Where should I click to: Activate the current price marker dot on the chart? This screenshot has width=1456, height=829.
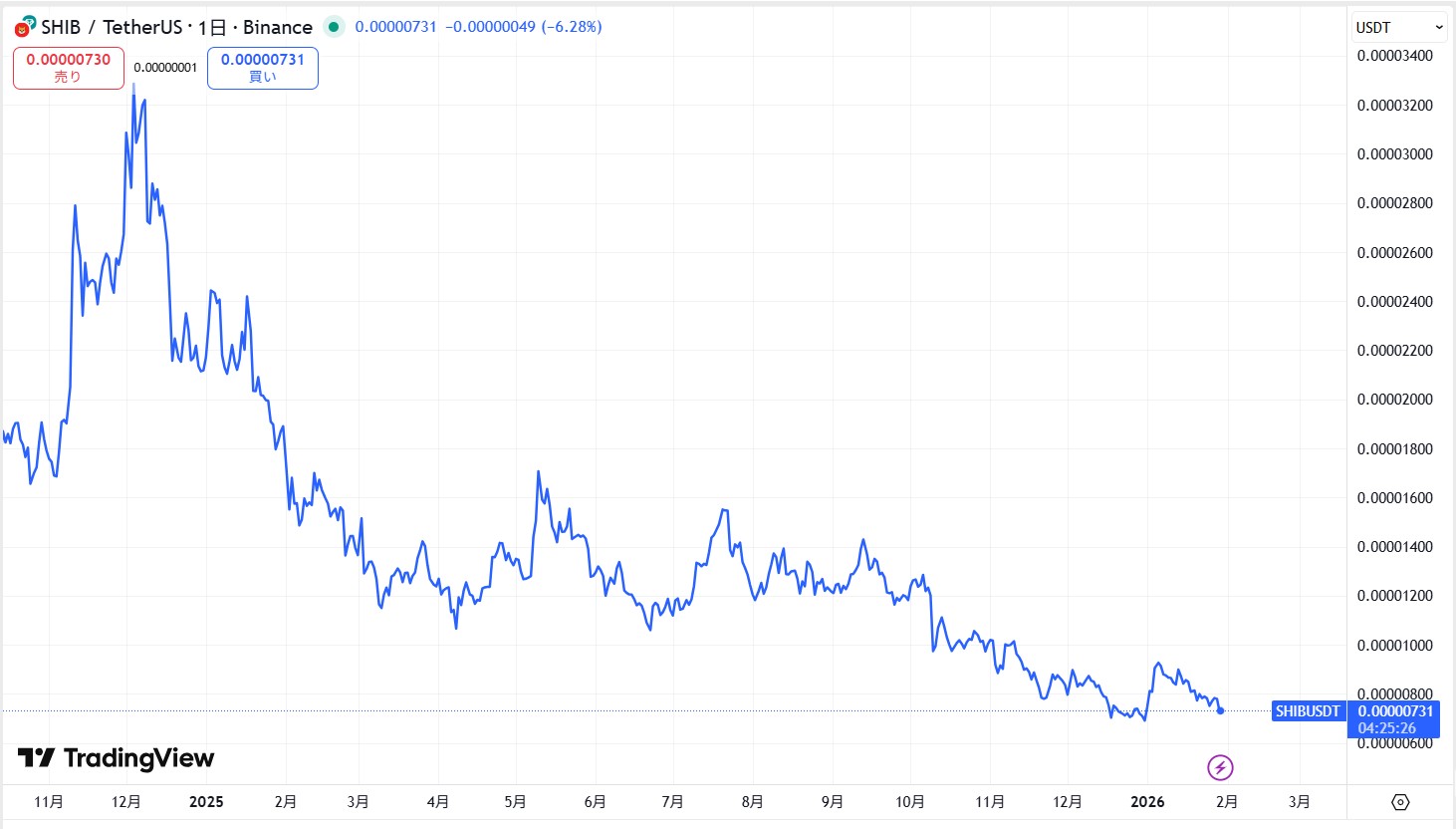pos(1219,711)
